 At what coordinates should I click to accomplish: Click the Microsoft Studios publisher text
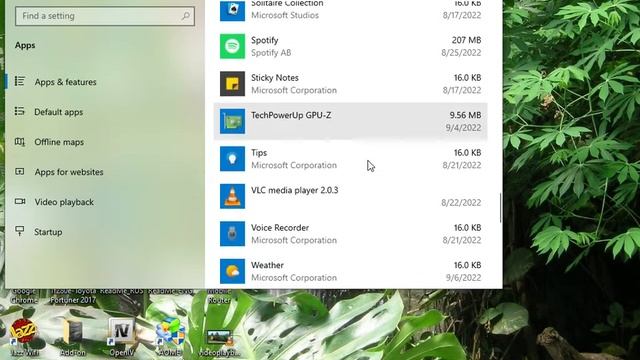pos(285,16)
